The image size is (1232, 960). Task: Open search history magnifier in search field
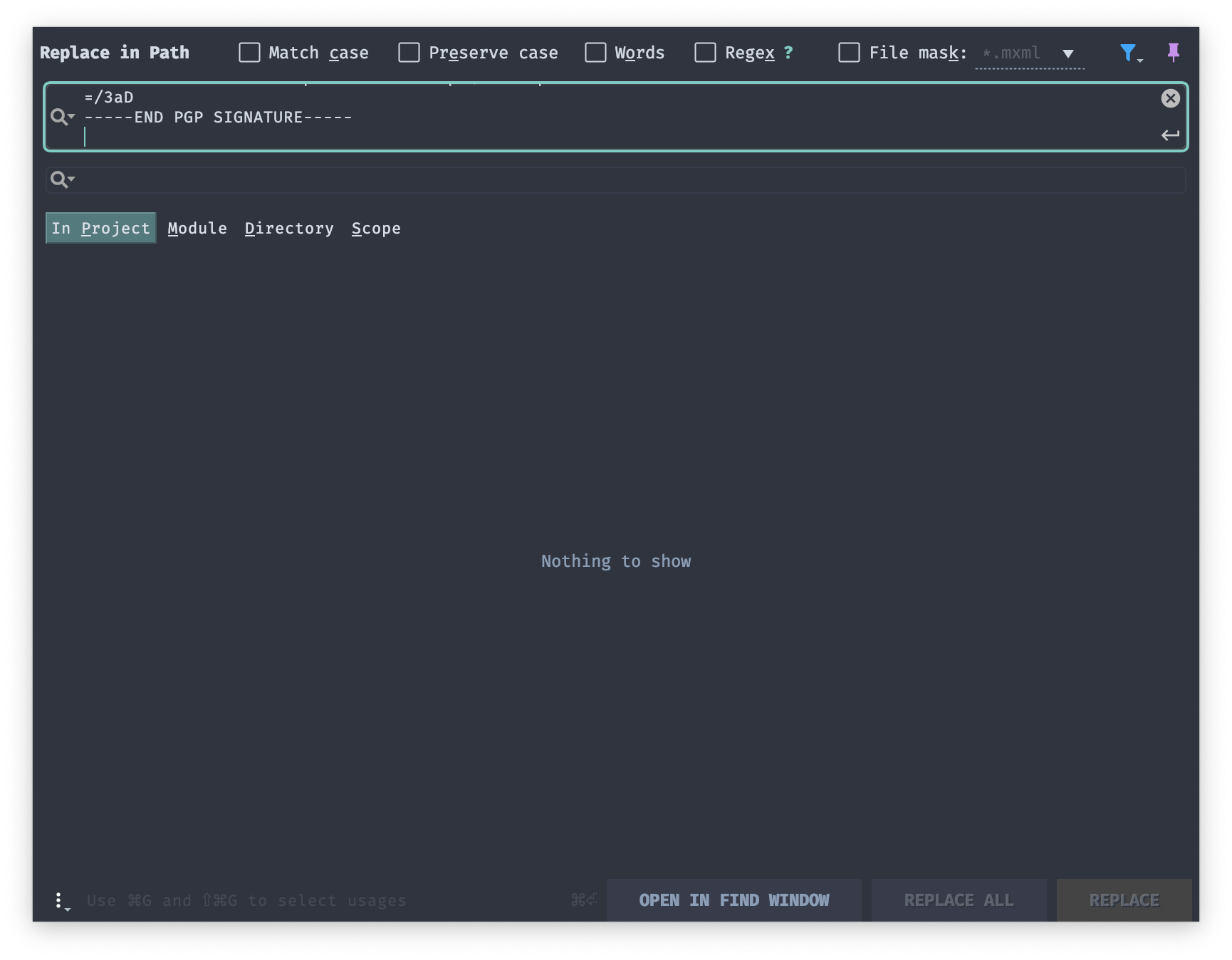63,117
